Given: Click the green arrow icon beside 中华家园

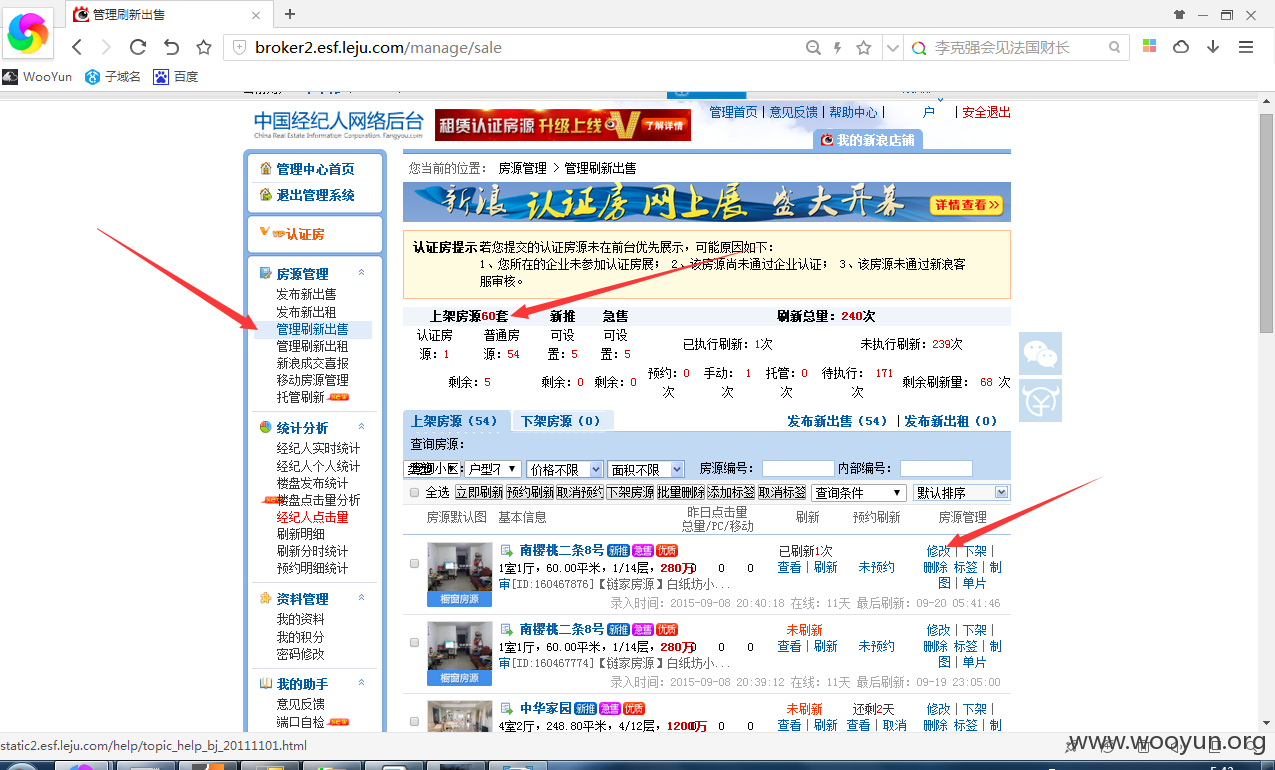Looking at the screenshot, I should [506, 709].
